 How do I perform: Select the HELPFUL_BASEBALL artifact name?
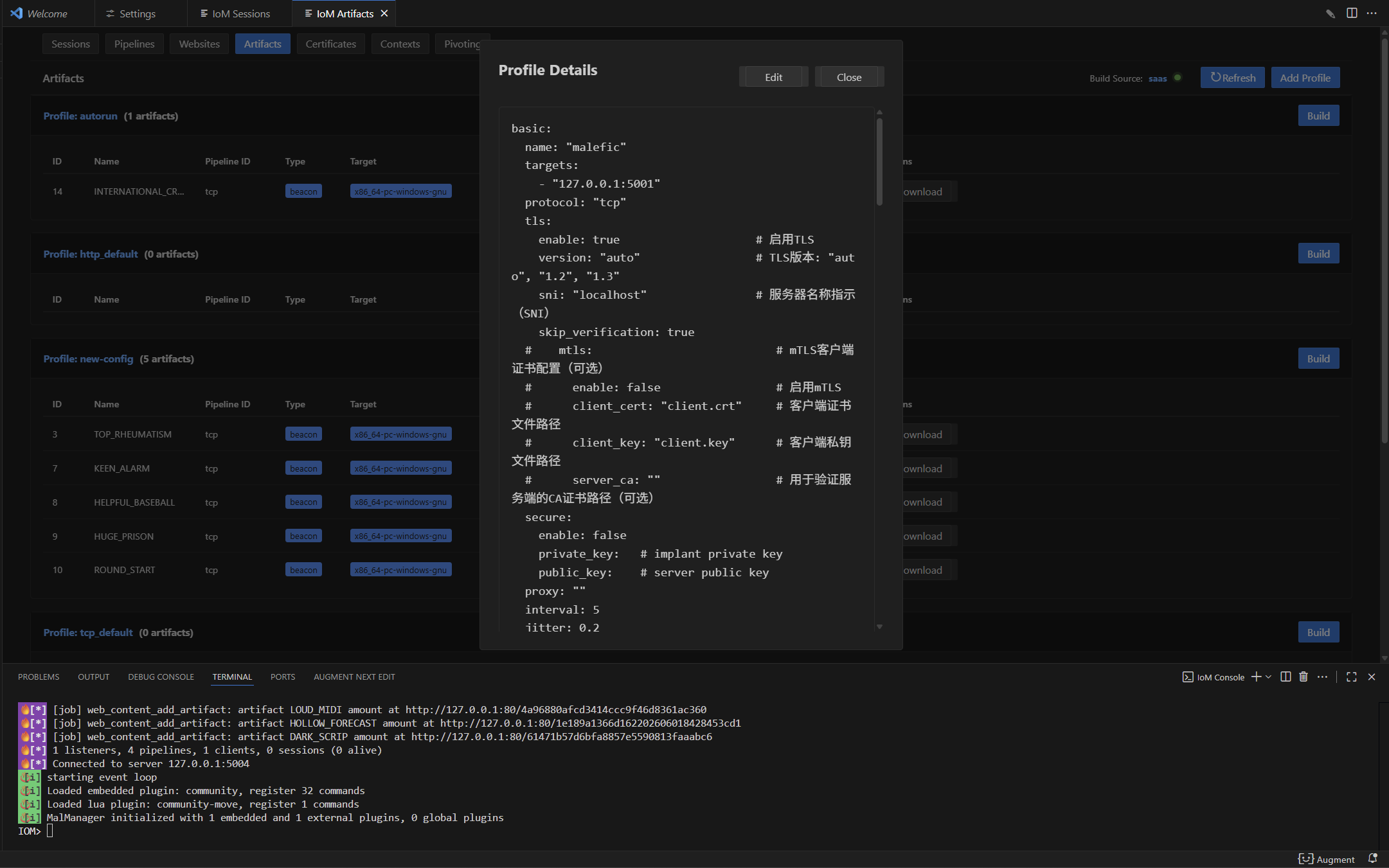[134, 502]
